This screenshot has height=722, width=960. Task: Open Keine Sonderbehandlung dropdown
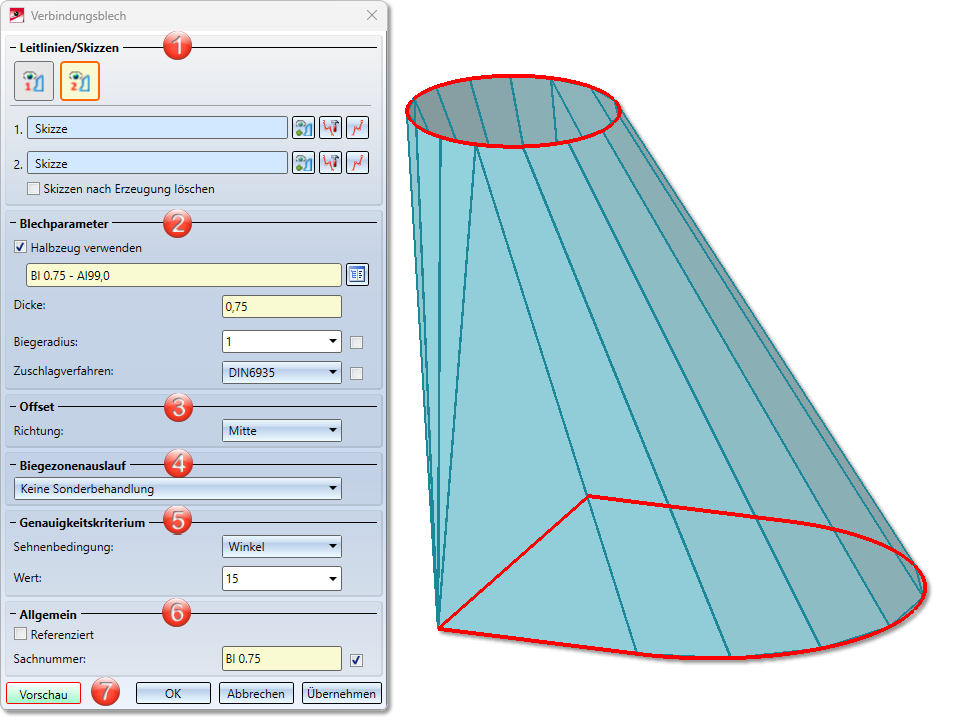point(178,489)
